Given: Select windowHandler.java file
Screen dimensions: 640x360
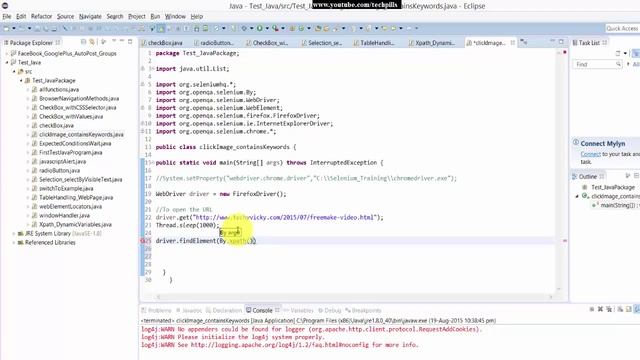Looking at the screenshot, I should click(64, 215).
